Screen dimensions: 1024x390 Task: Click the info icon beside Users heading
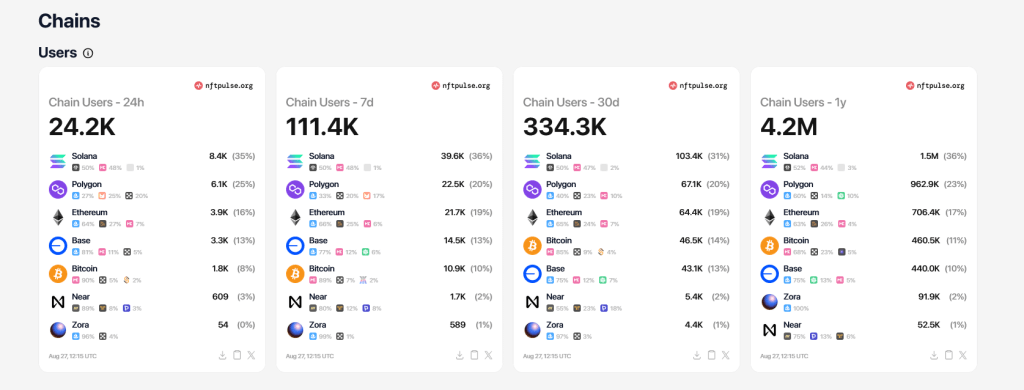click(88, 53)
